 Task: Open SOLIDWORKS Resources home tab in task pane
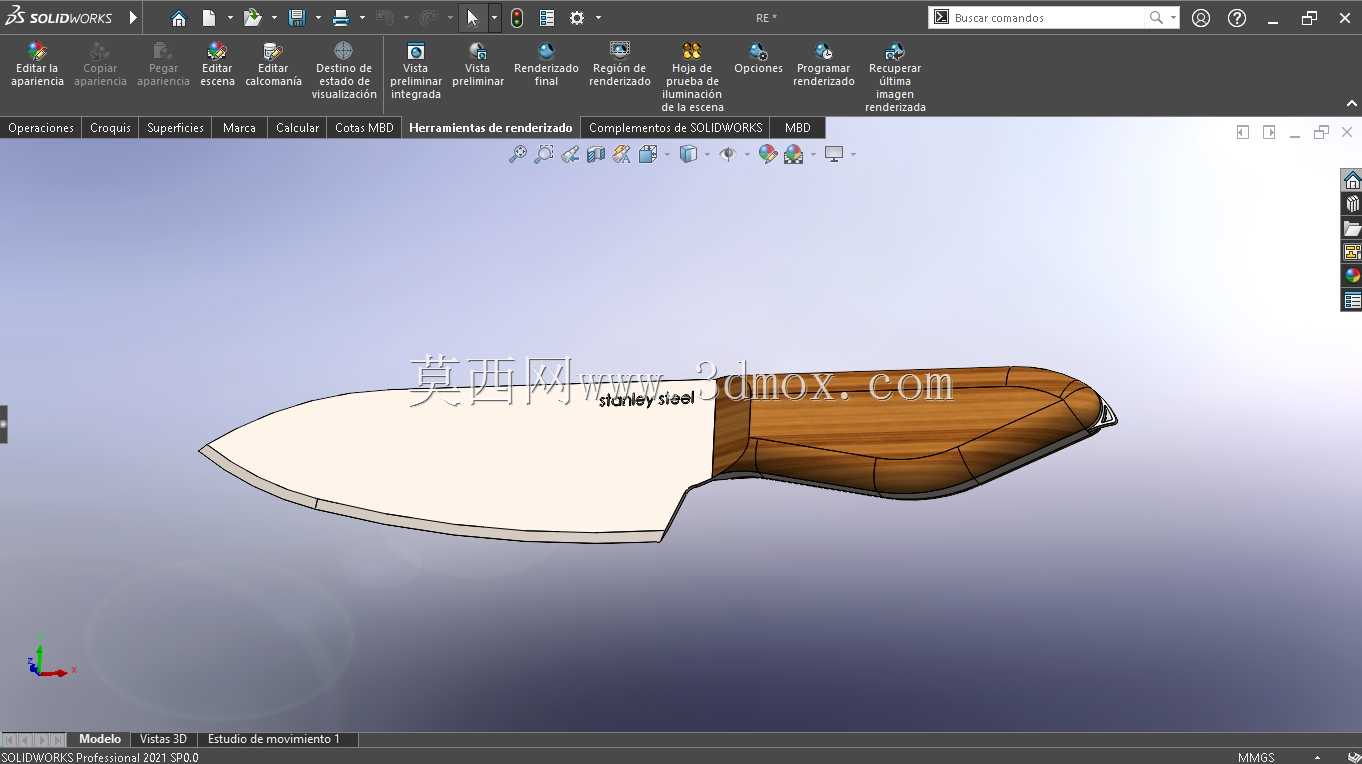point(1352,180)
